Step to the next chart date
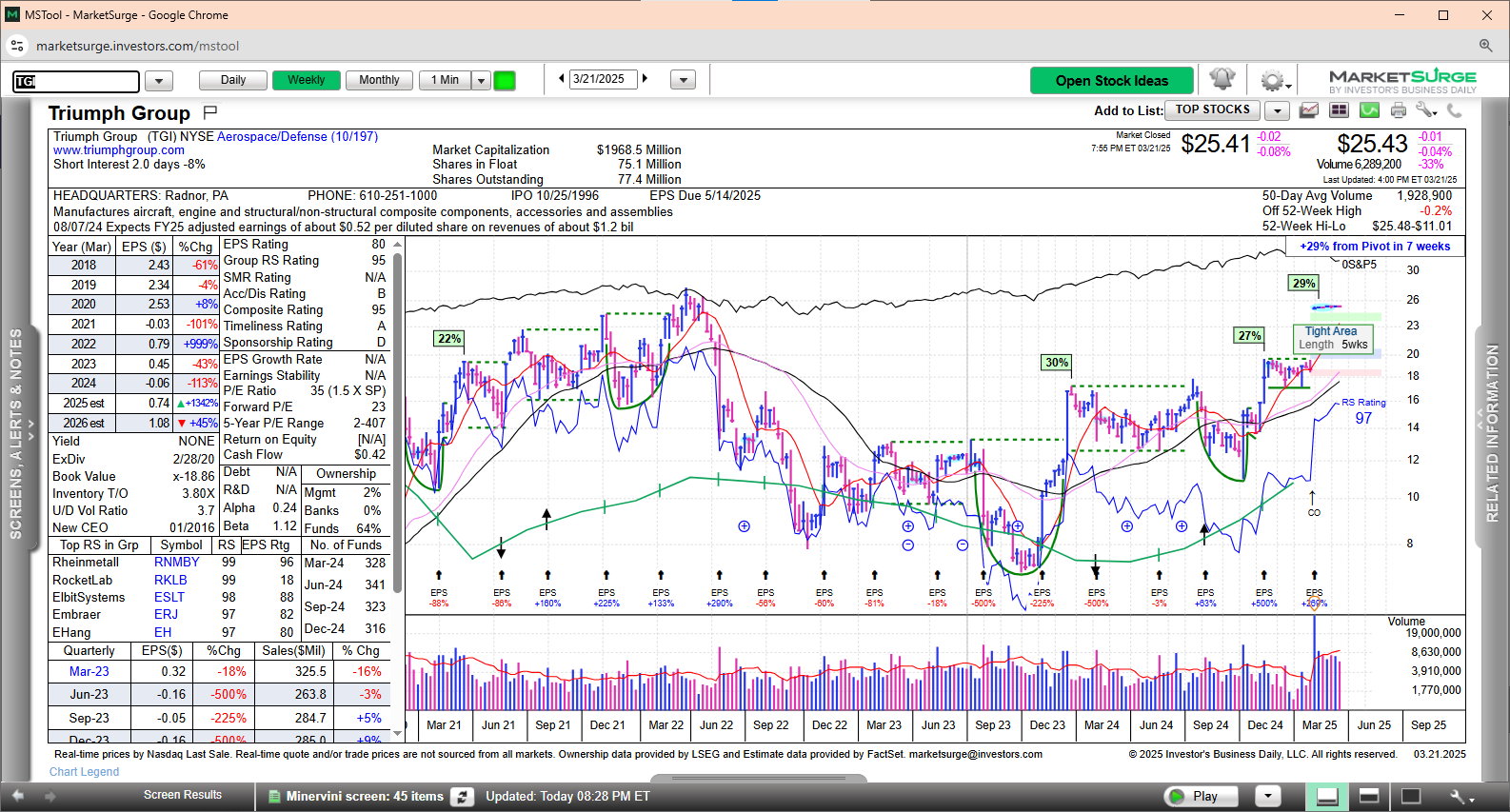Image resolution: width=1510 pixels, height=812 pixels. click(x=645, y=79)
